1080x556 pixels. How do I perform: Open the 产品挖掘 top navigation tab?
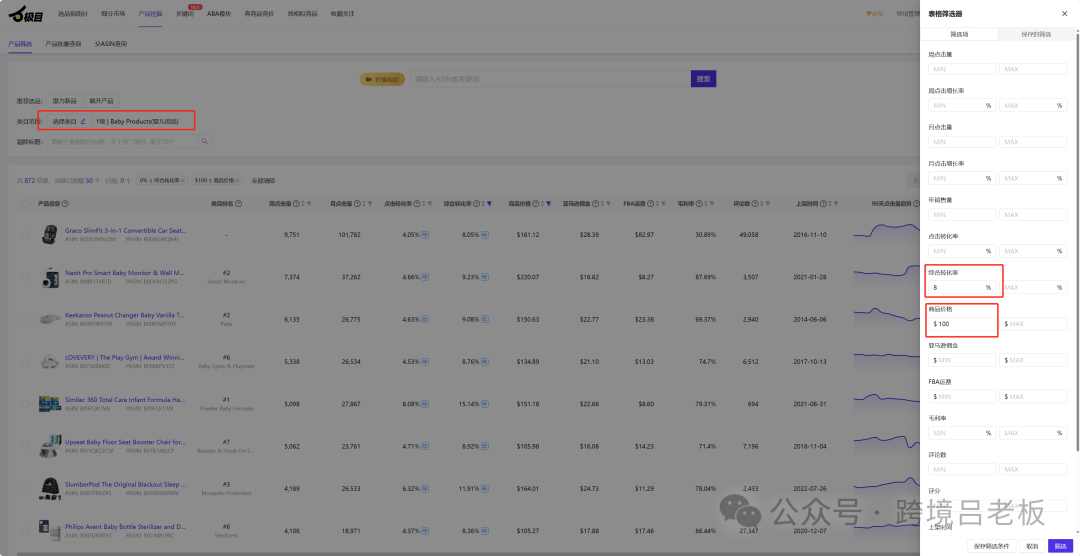pos(150,14)
